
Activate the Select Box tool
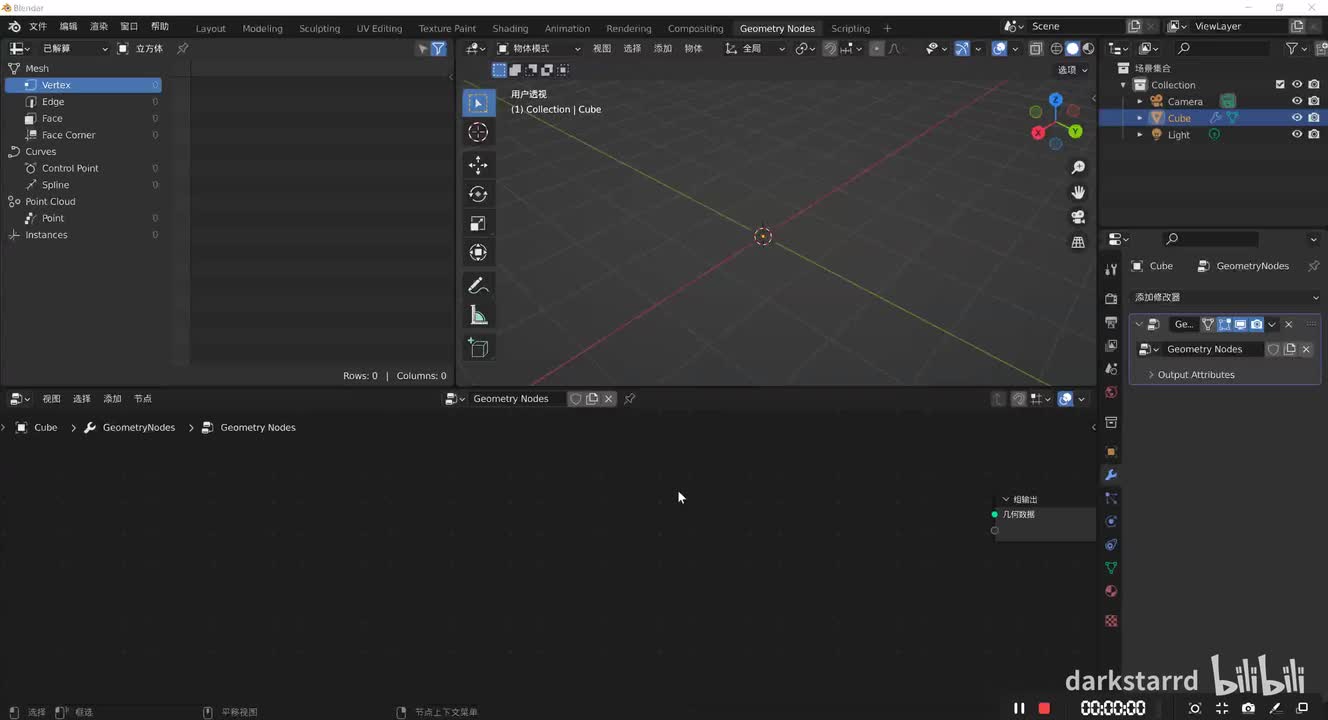pos(478,102)
